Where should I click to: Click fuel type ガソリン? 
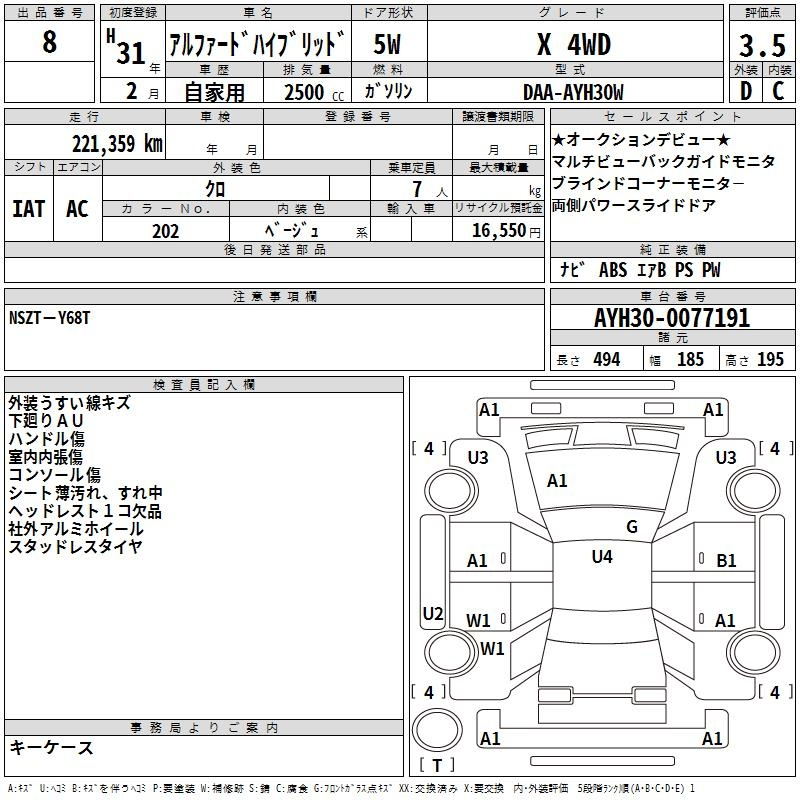pyautogui.click(x=388, y=91)
